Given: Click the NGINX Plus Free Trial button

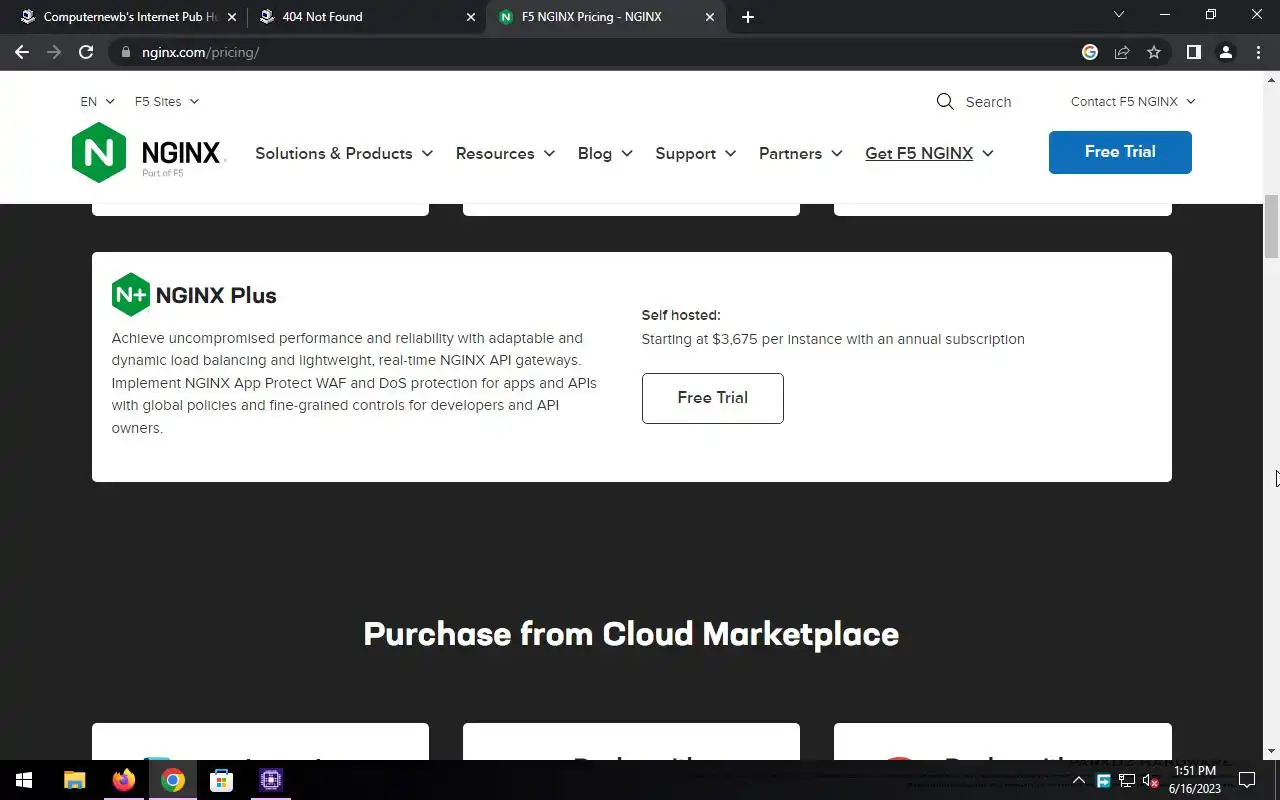Looking at the screenshot, I should tap(712, 398).
